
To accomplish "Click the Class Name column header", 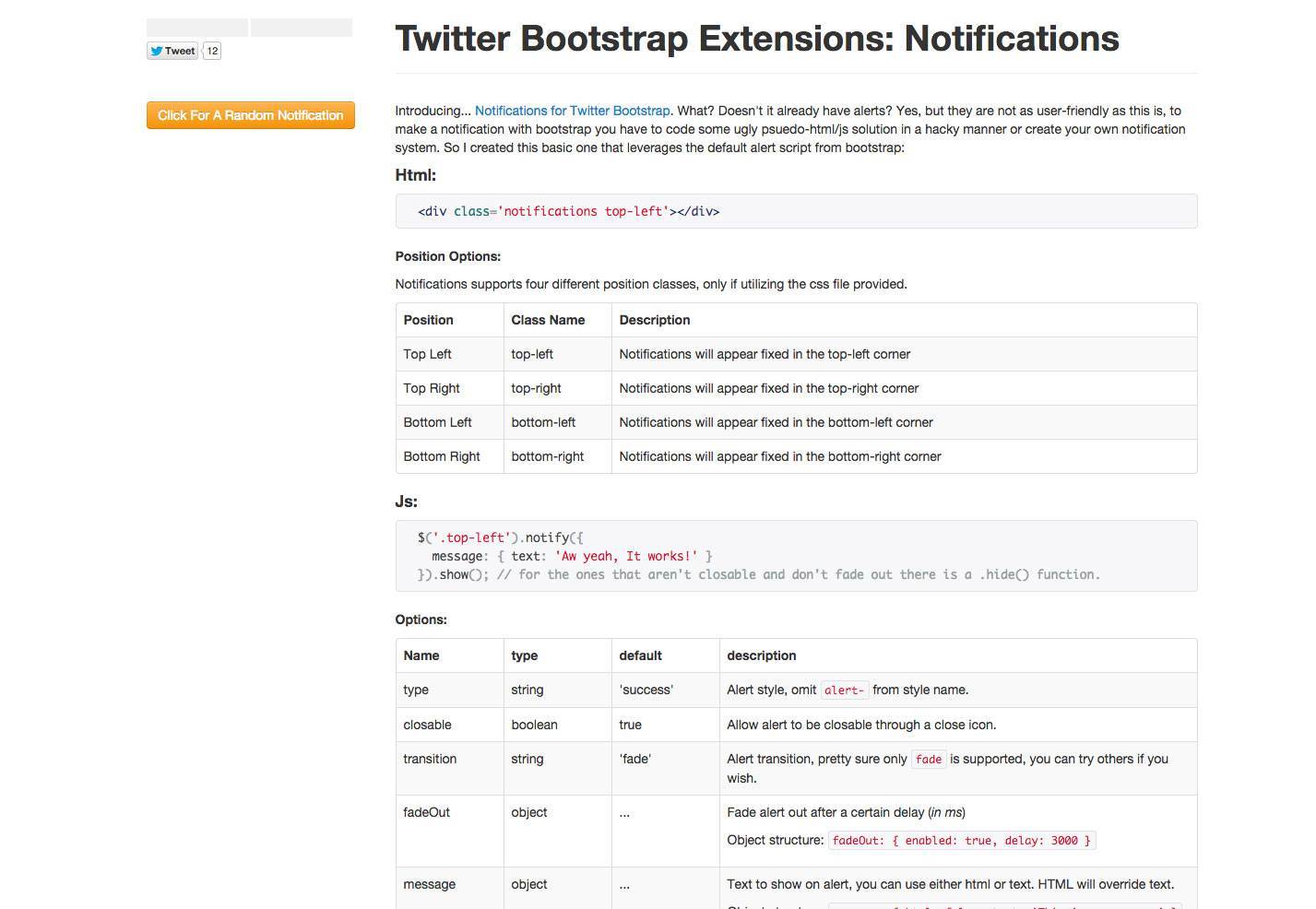I will (x=558, y=320).
